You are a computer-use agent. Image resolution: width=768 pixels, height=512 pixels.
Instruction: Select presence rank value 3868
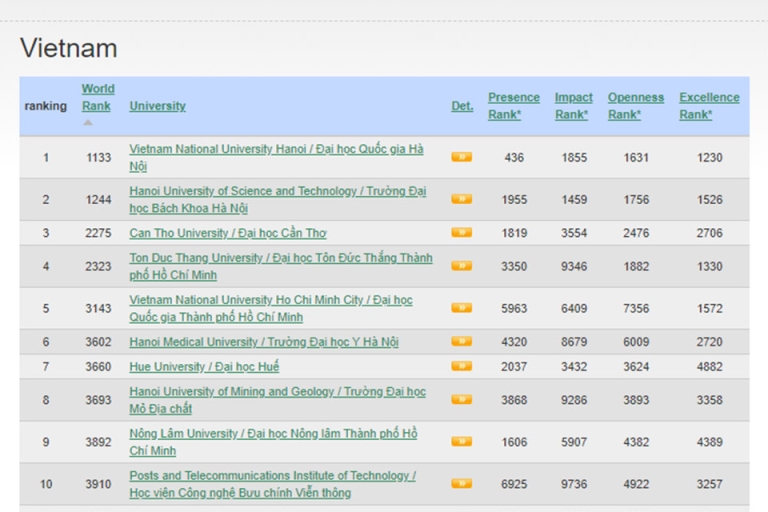(x=514, y=400)
